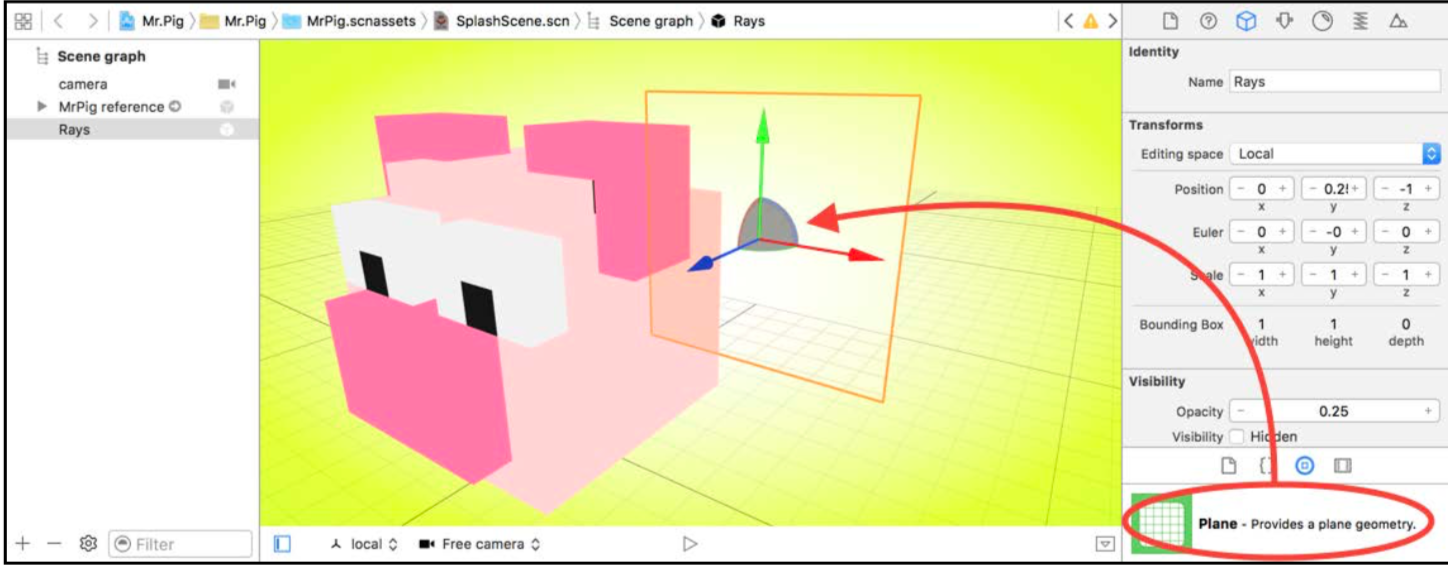The image size is (1448, 566).
Task: Open the Free camera selector
Action: pyautogui.click(x=481, y=544)
